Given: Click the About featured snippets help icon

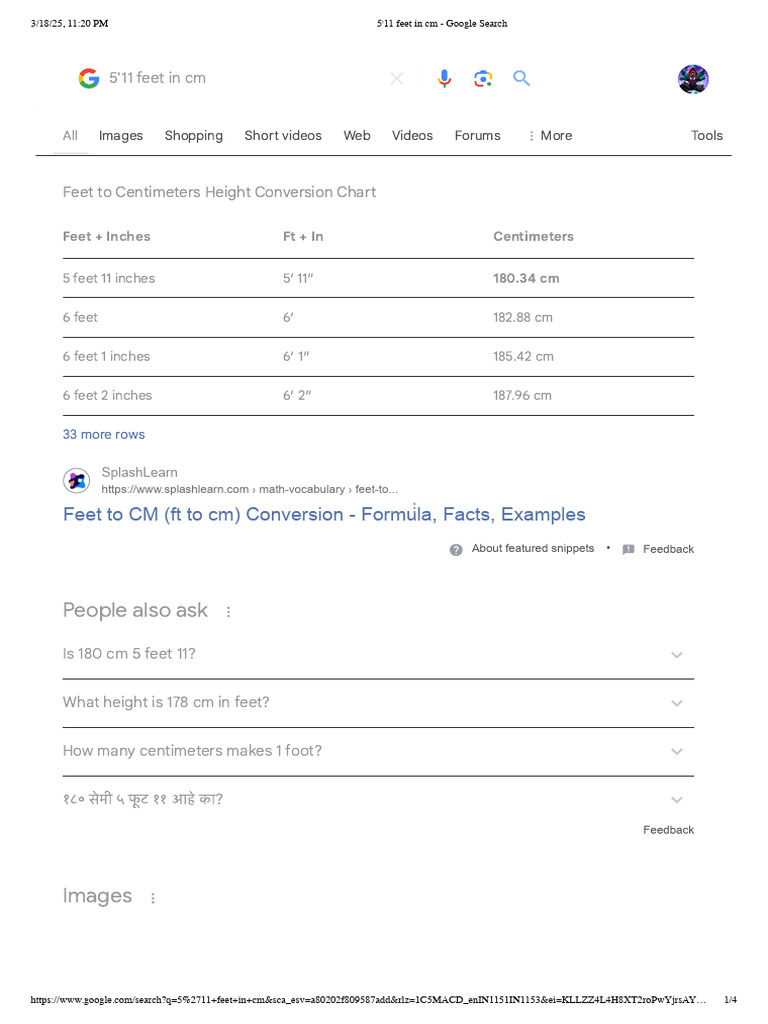Looking at the screenshot, I should (456, 549).
